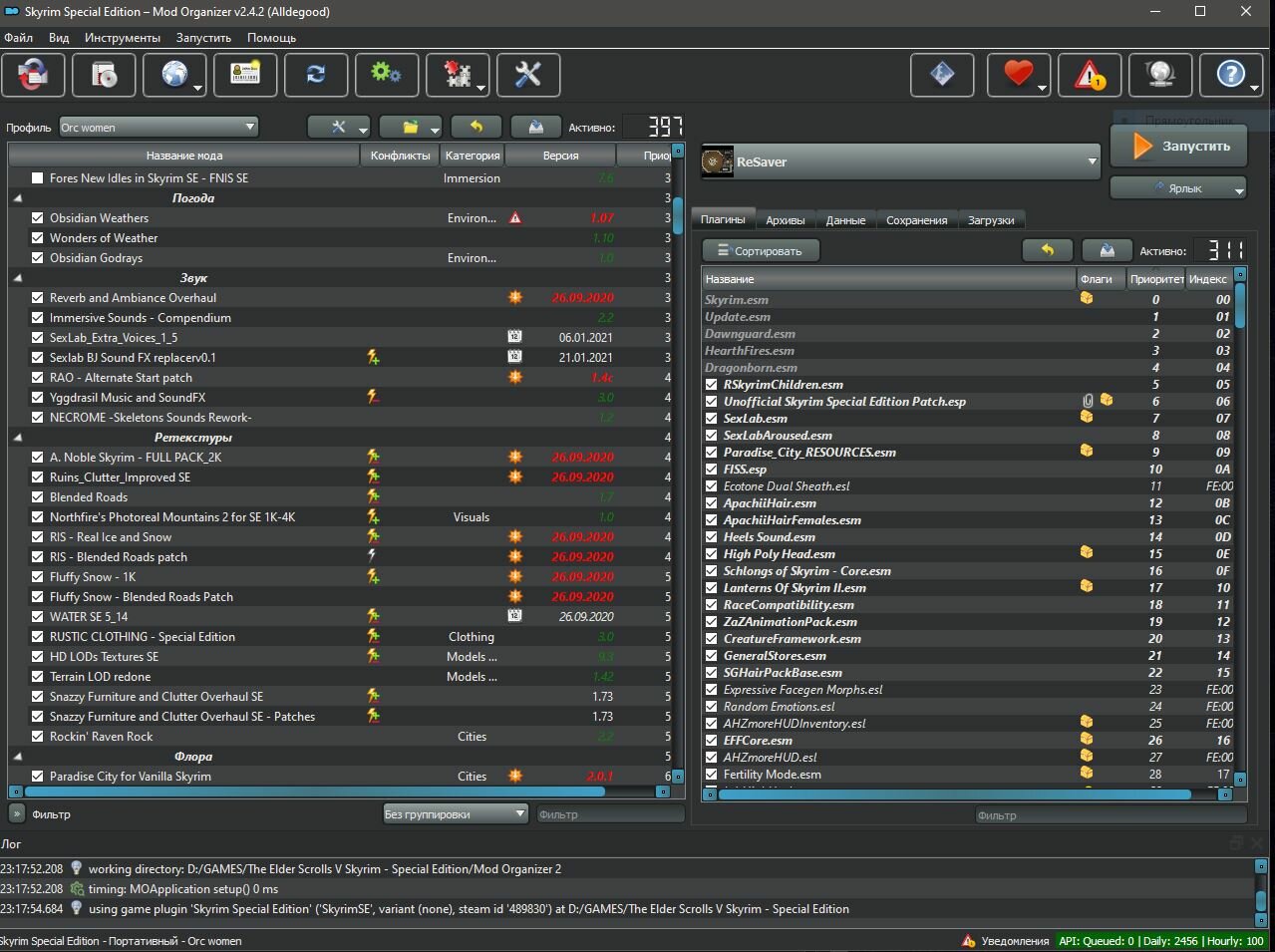The width and height of the screenshot is (1275, 952).
Task: Open the green gears Executables icon
Action: 387,75
